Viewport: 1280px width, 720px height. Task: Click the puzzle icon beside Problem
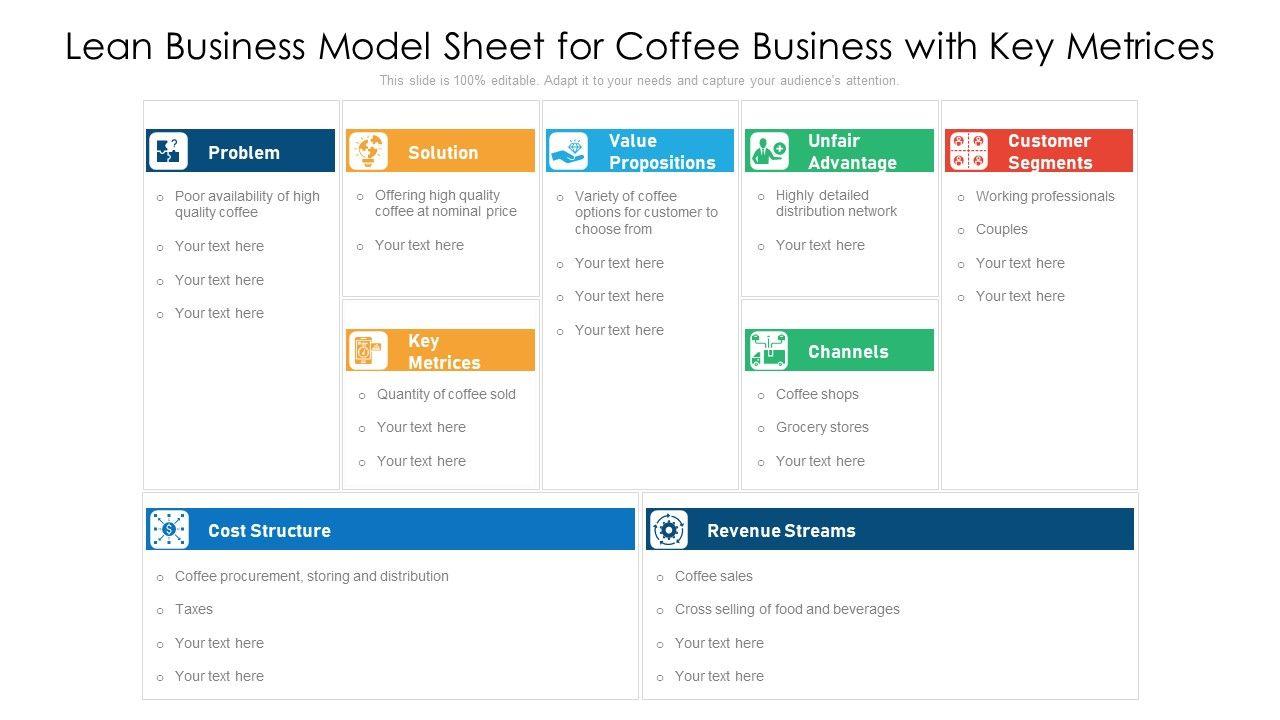pos(168,151)
